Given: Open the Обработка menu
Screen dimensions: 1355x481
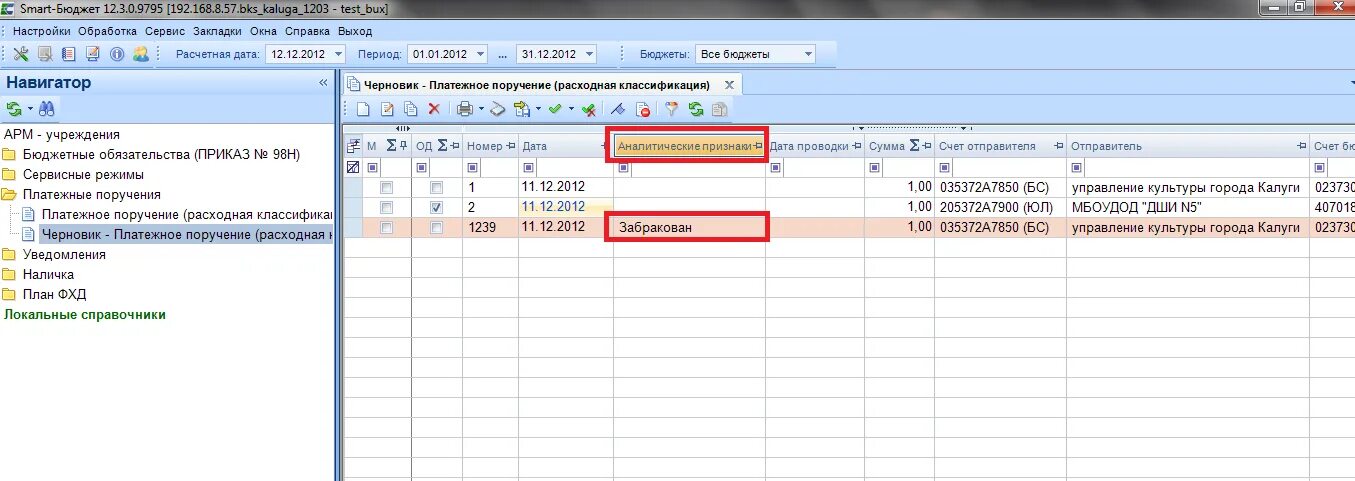Looking at the screenshot, I should 108,31.
